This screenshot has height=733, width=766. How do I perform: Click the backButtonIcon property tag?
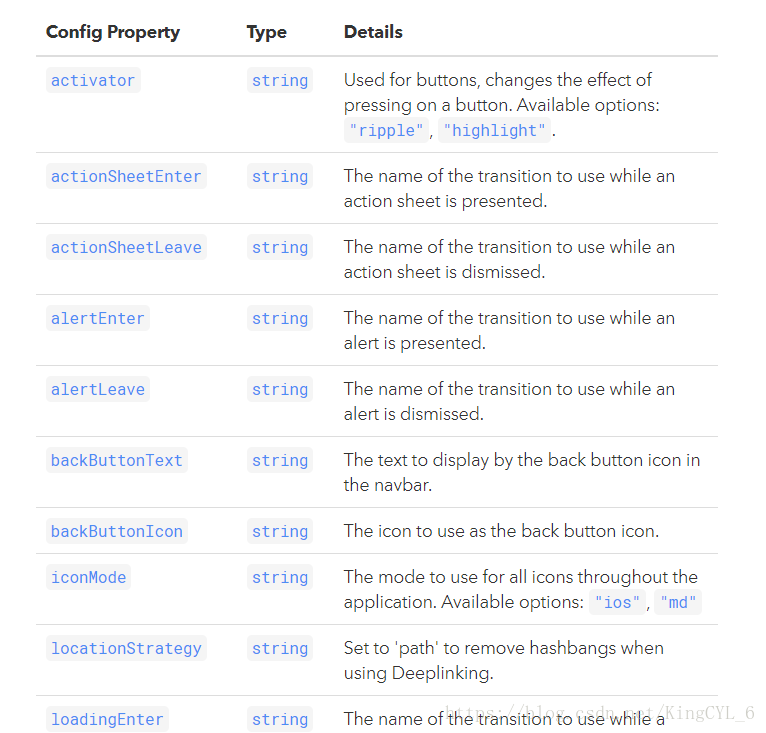pos(117,531)
